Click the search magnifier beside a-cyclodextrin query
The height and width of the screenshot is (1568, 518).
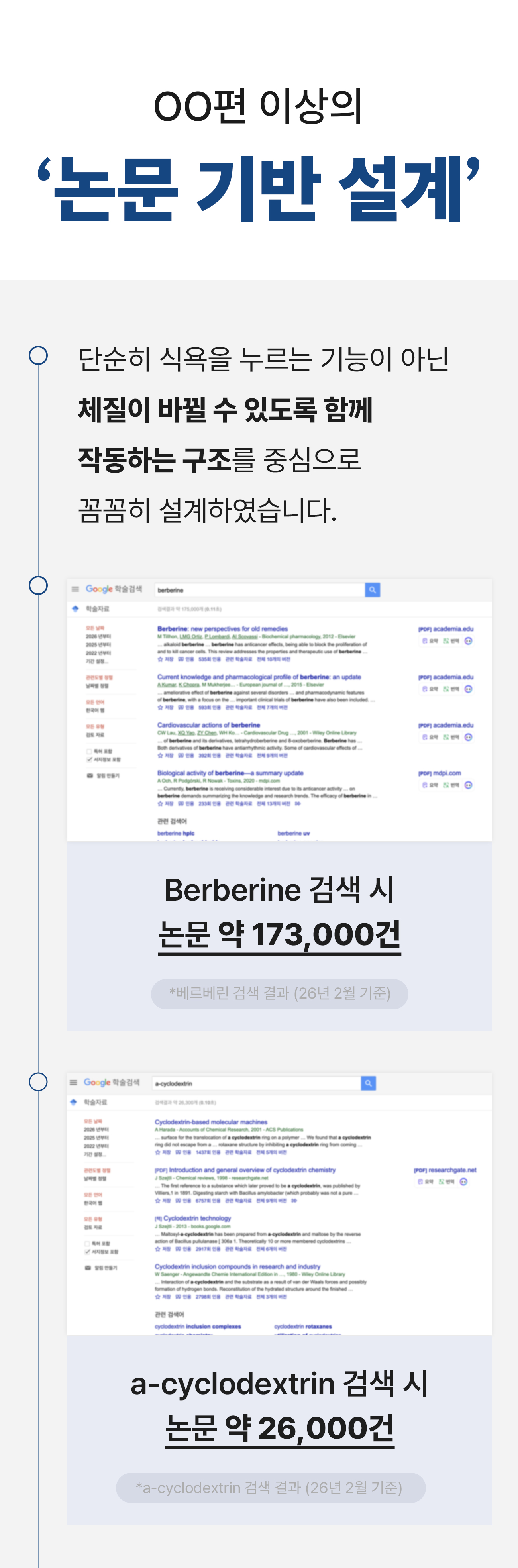point(368,1083)
